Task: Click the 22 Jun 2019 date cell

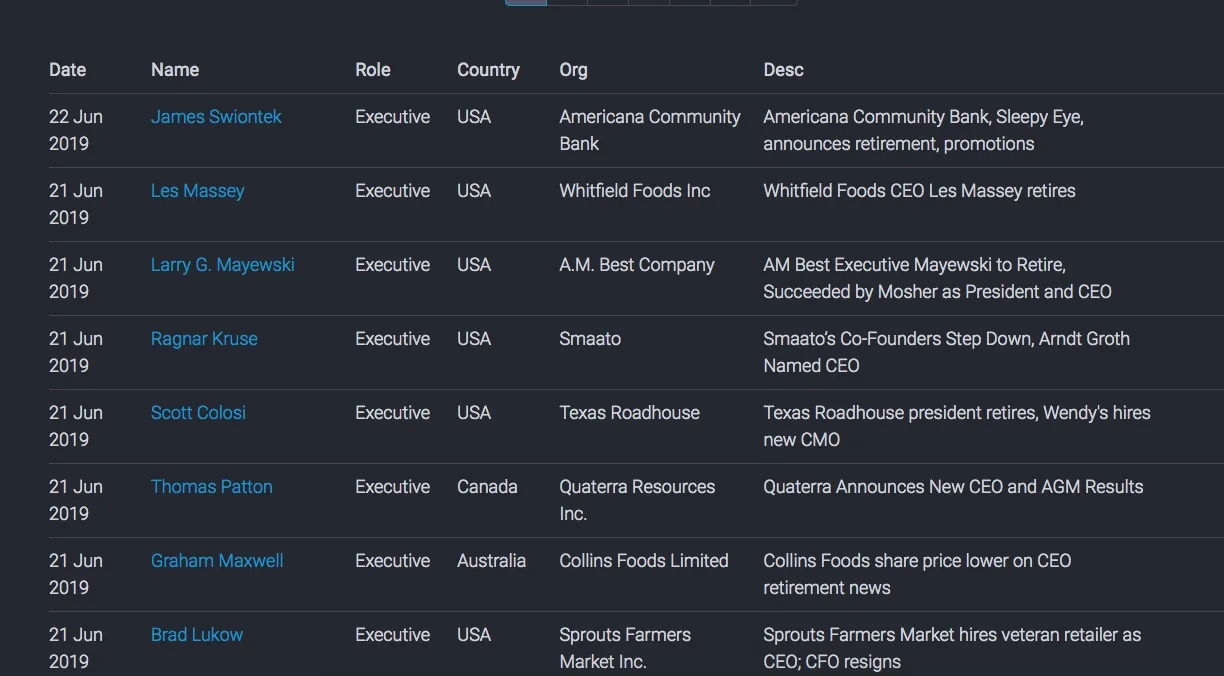Action: point(76,130)
